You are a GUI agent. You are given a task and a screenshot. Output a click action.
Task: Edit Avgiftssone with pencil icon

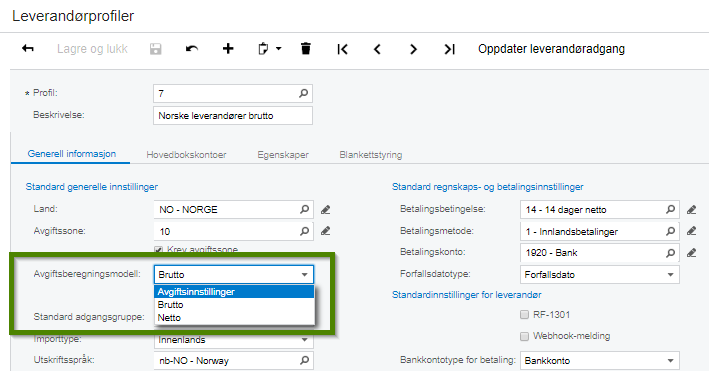tap(326, 231)
